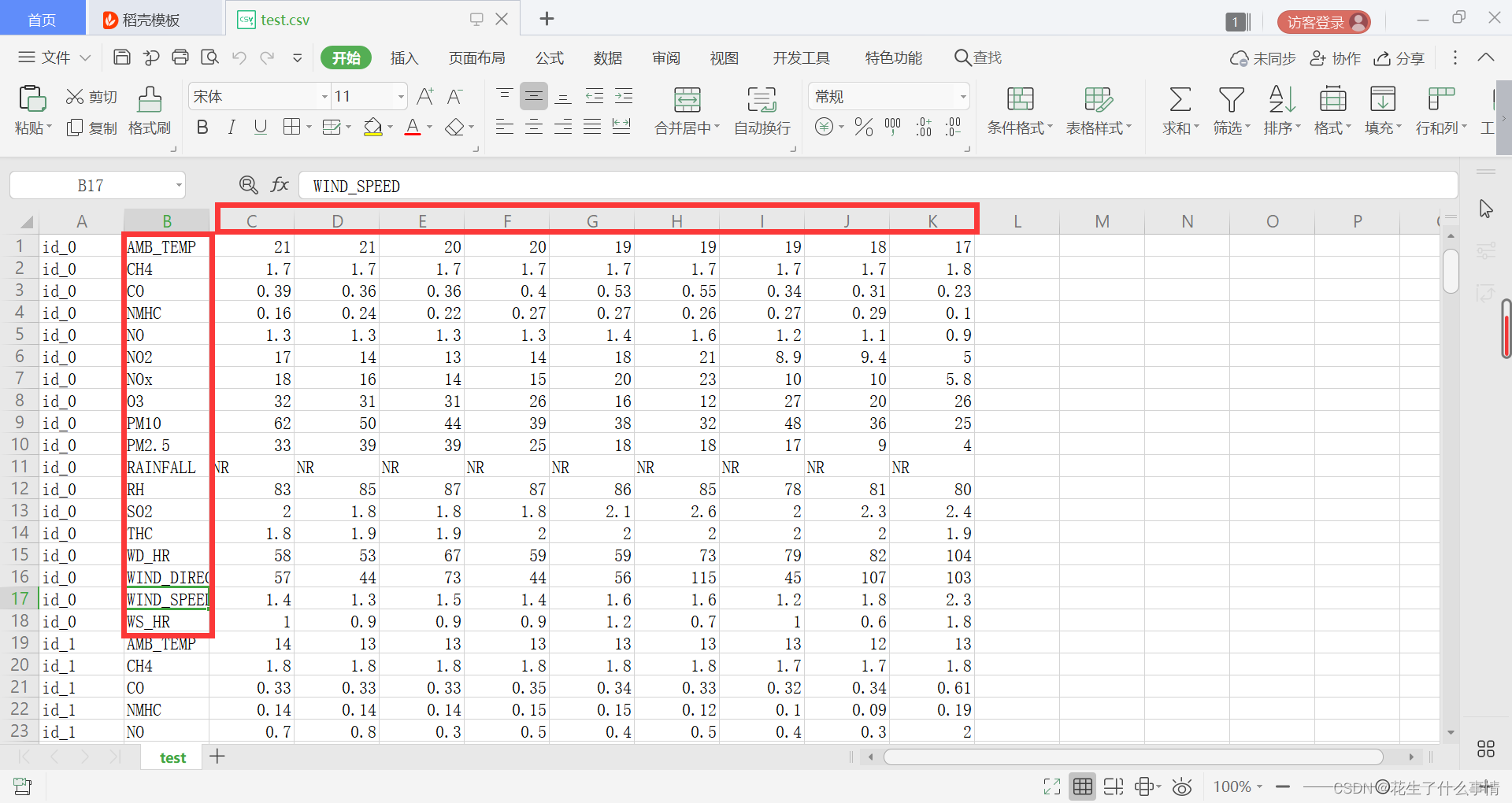Viewport: 1512px width, 803px height.
Task: Expand quick access toolbar customize arrow
Action: [297, 57]
